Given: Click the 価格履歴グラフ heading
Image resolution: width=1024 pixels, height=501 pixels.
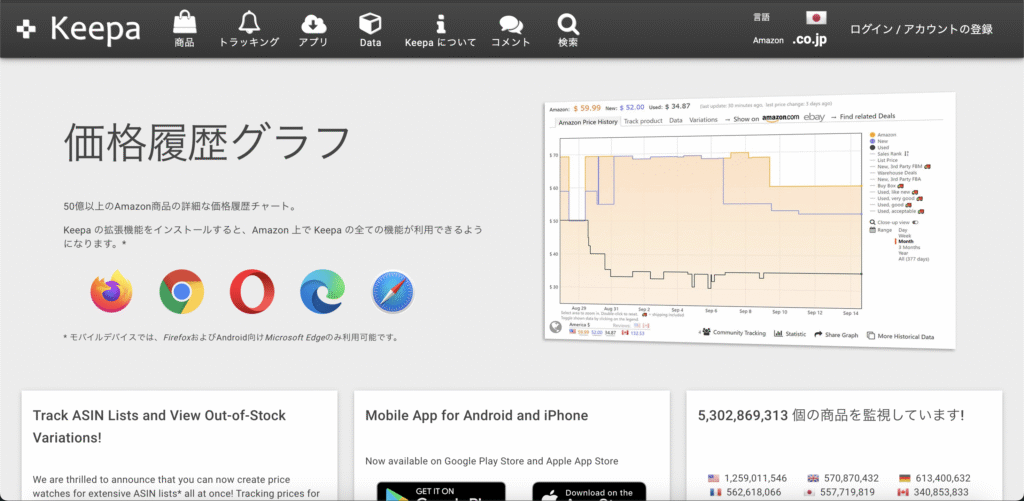Looking at the screenshot, I should coord(208,142).
